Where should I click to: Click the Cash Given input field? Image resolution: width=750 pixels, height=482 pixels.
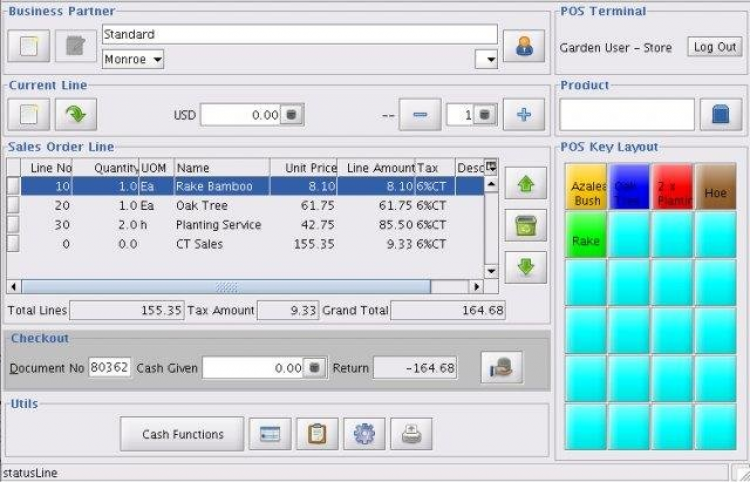click(x=252, y=368)
